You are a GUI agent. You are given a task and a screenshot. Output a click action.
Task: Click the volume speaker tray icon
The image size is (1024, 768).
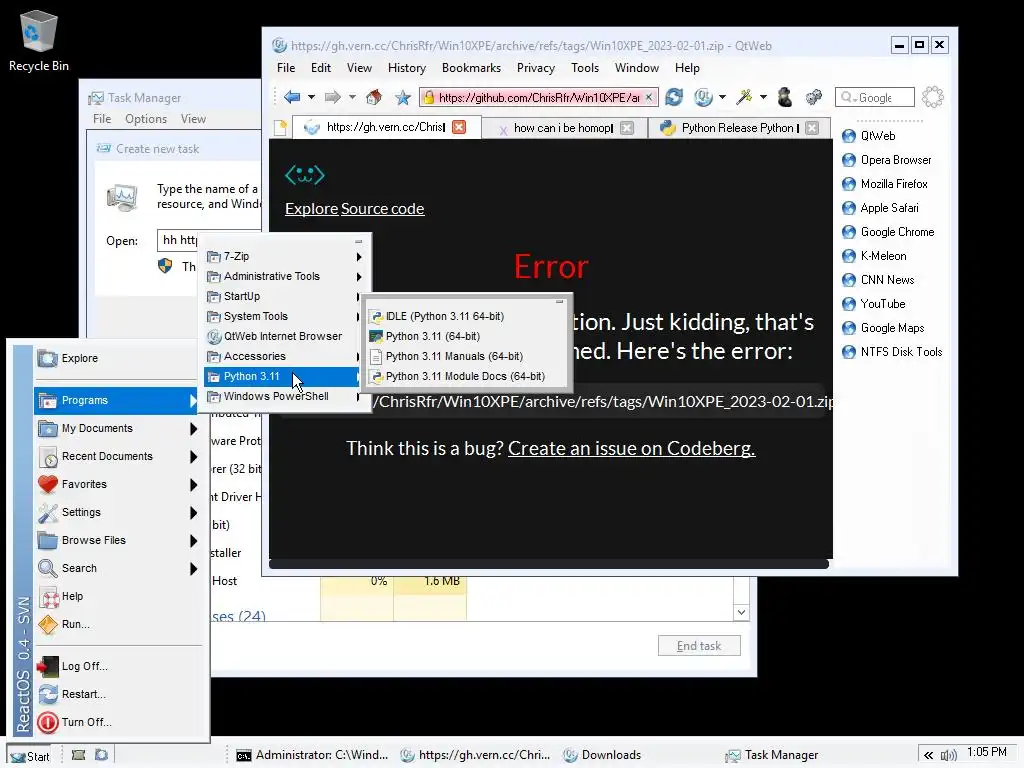point(948,756)
